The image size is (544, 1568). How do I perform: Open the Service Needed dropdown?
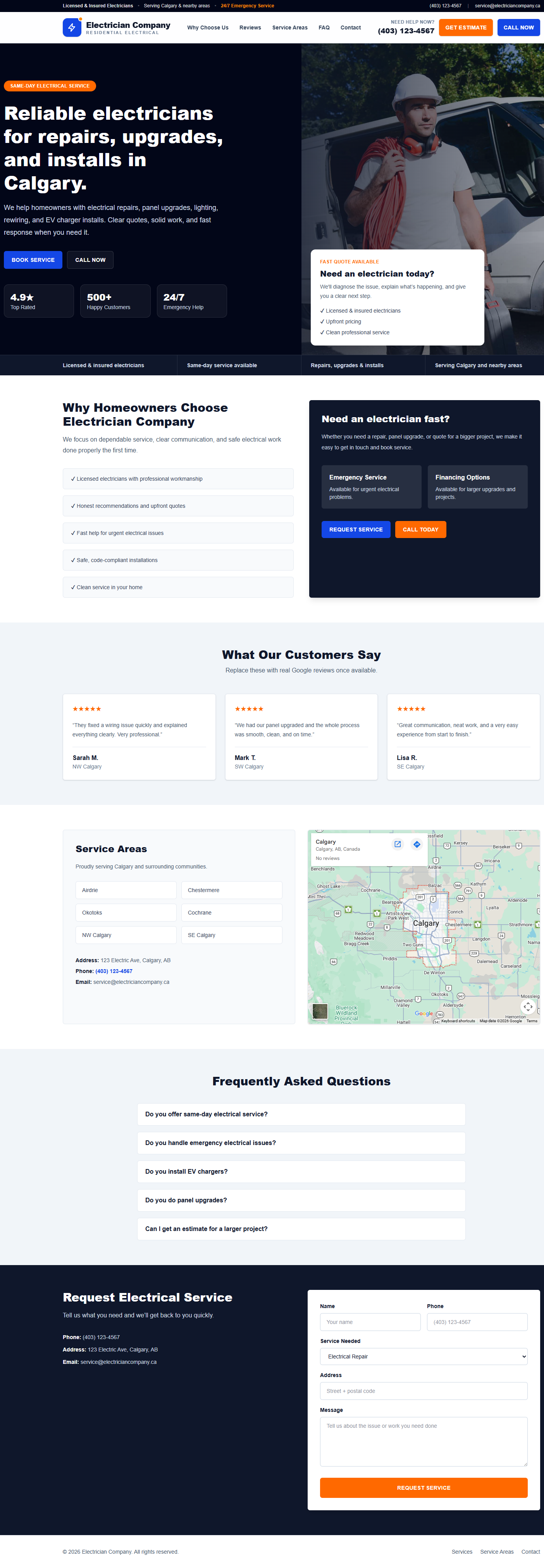click(x=423, y=1356)
